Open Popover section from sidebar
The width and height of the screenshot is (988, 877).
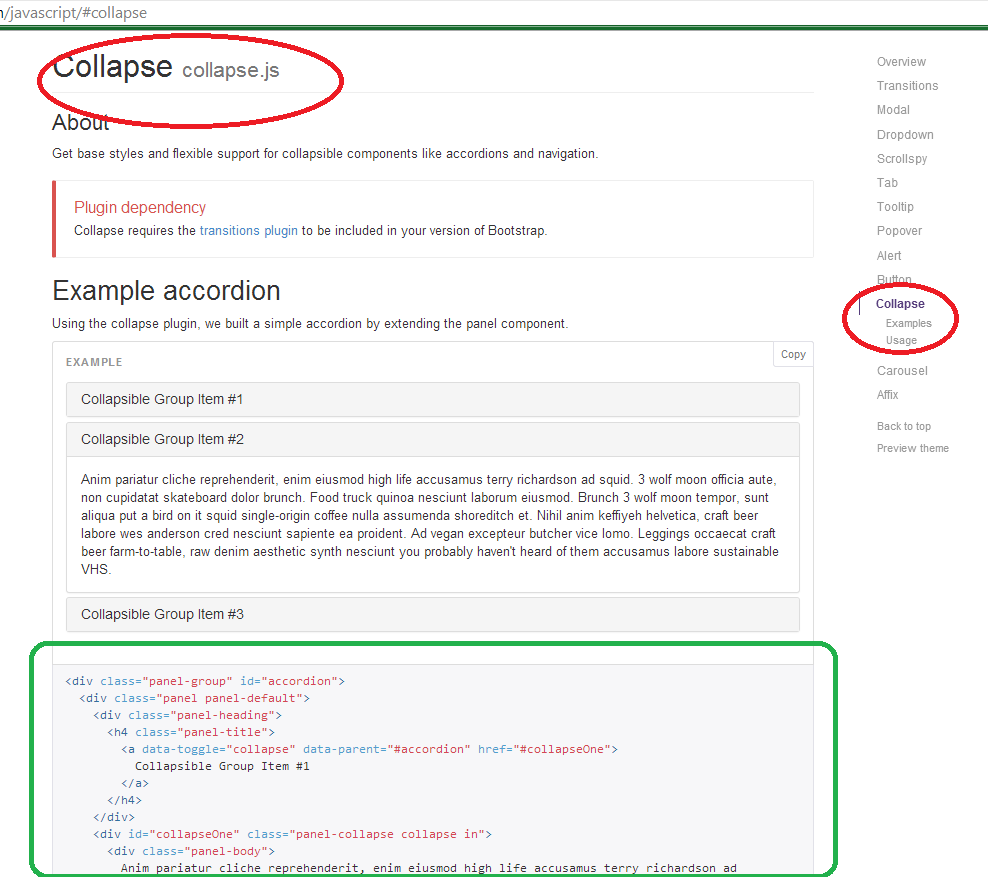[x=899, y=231]
